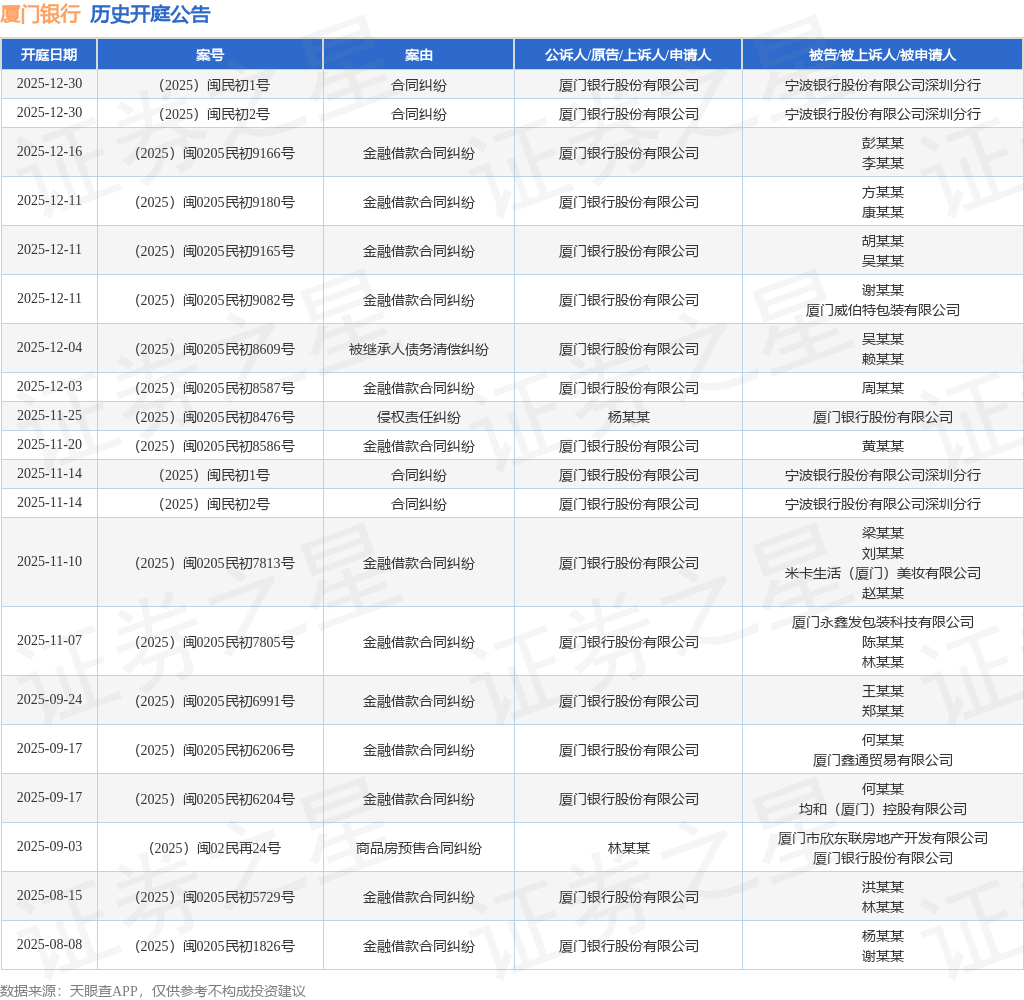Viewport: 1024px width, 1000px height.
Task: Select case number (2025）闽0205民初1826号
Action: pos(215,946)
